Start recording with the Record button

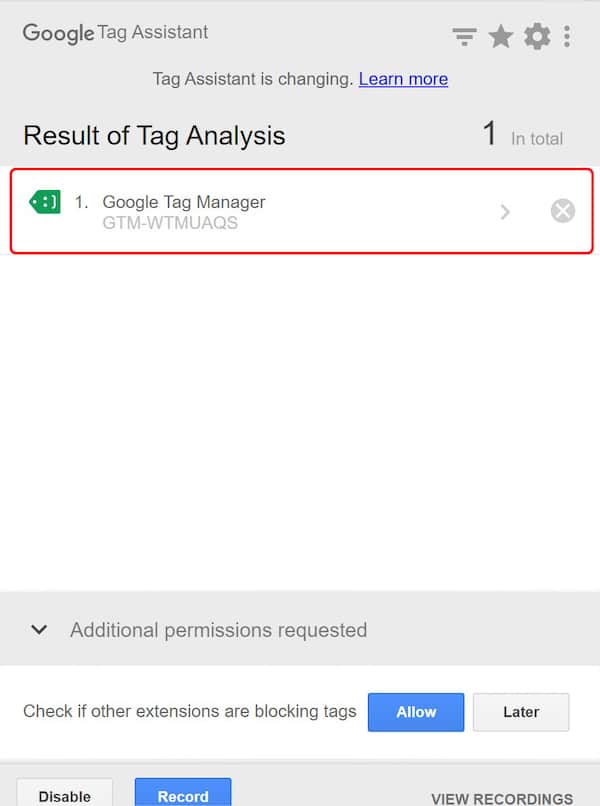click(x=183, y=796)
